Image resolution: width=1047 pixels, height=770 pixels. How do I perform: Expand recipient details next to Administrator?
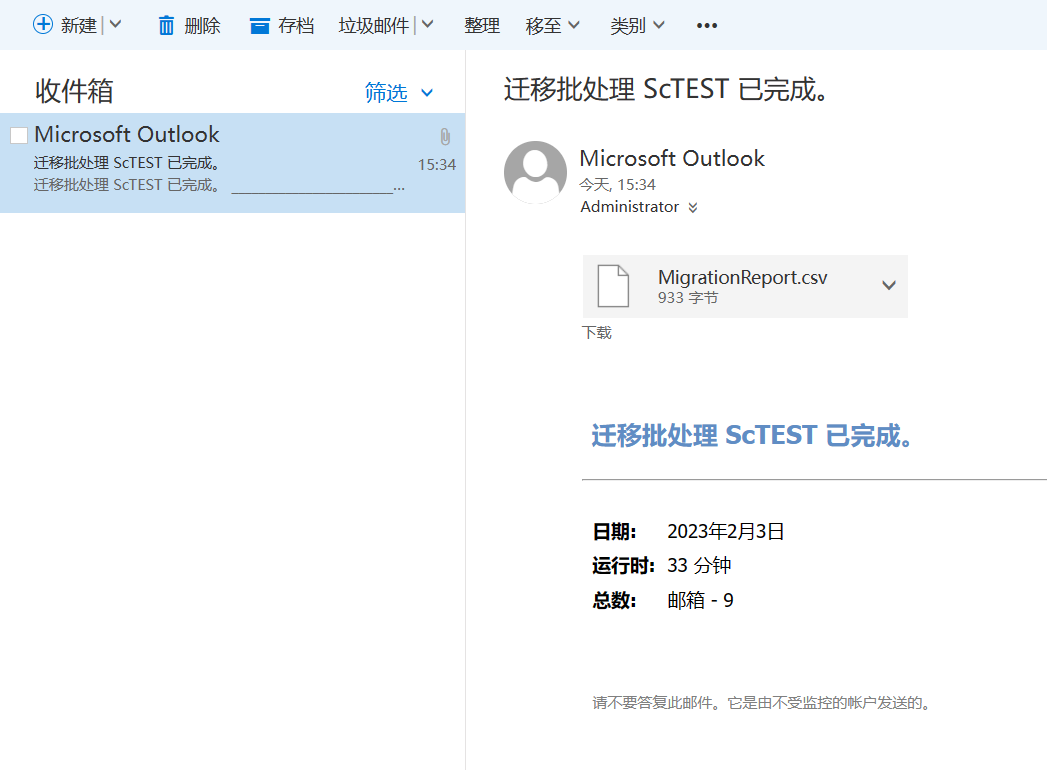coord(693,208)
